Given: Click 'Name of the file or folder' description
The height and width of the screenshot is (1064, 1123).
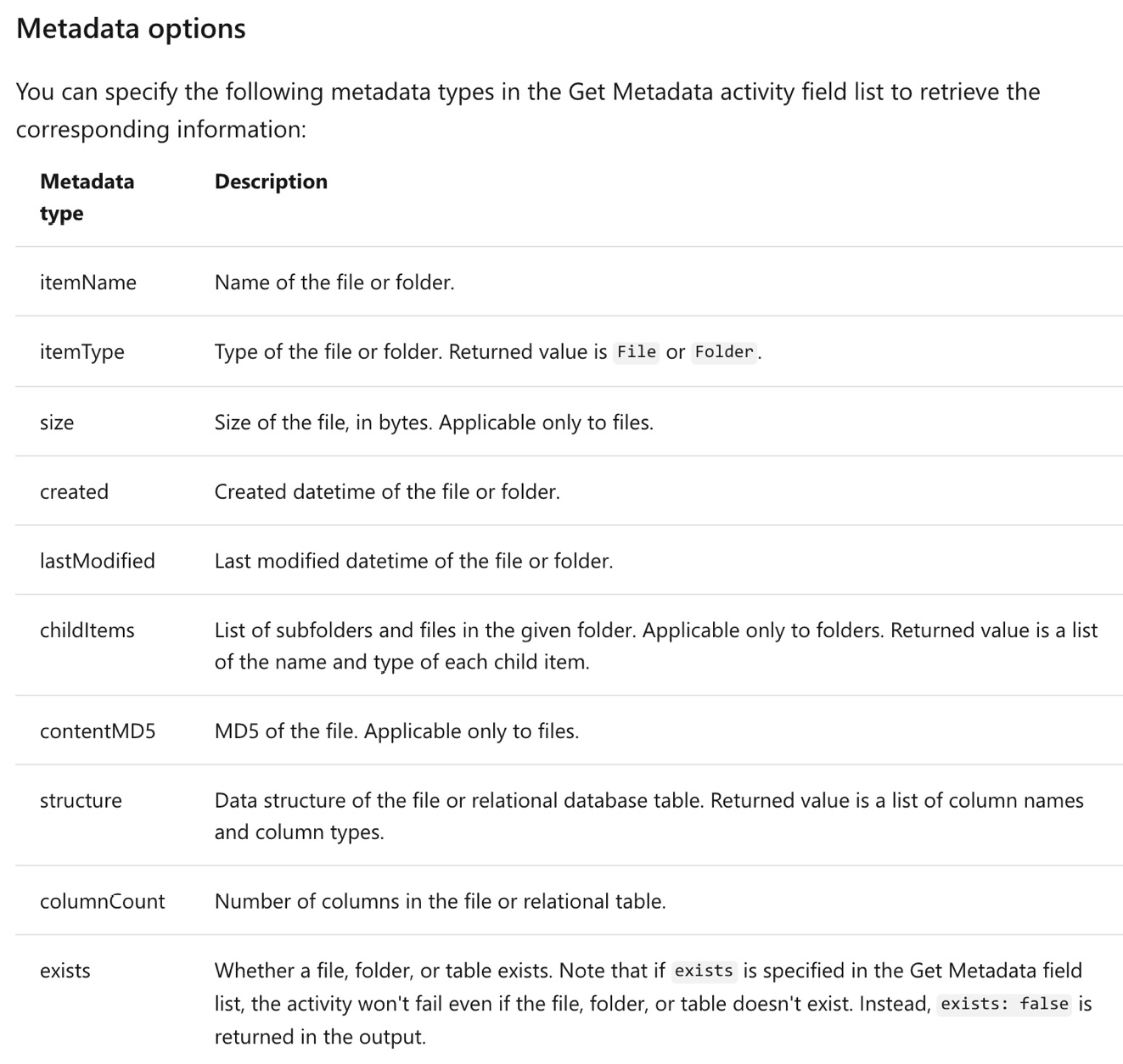Looking at the screenshot, I should click(334, 283).
